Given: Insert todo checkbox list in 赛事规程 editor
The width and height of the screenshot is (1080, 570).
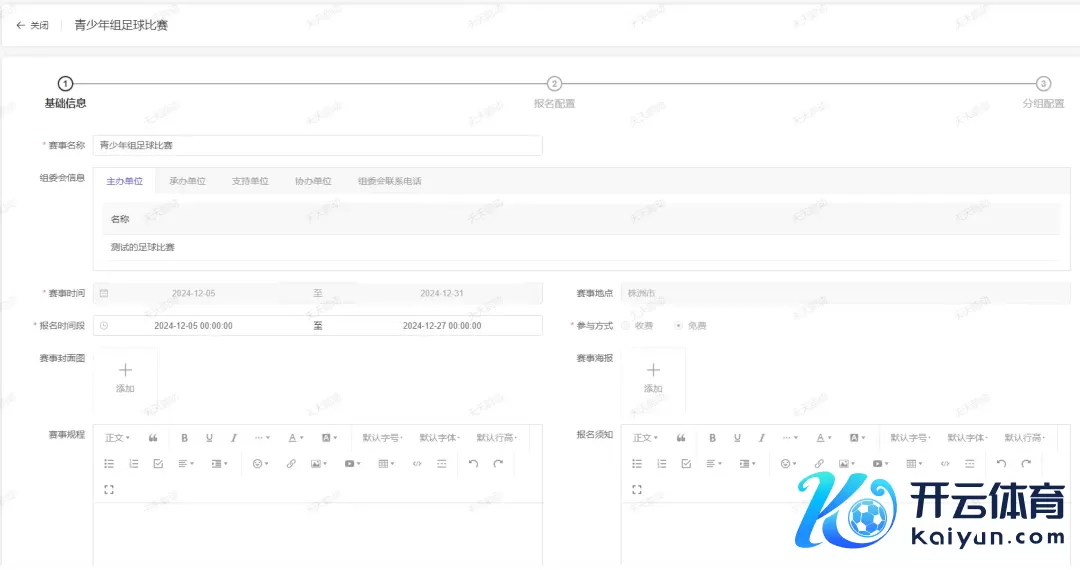Looking at the screenshot, I should coord(158,464).
